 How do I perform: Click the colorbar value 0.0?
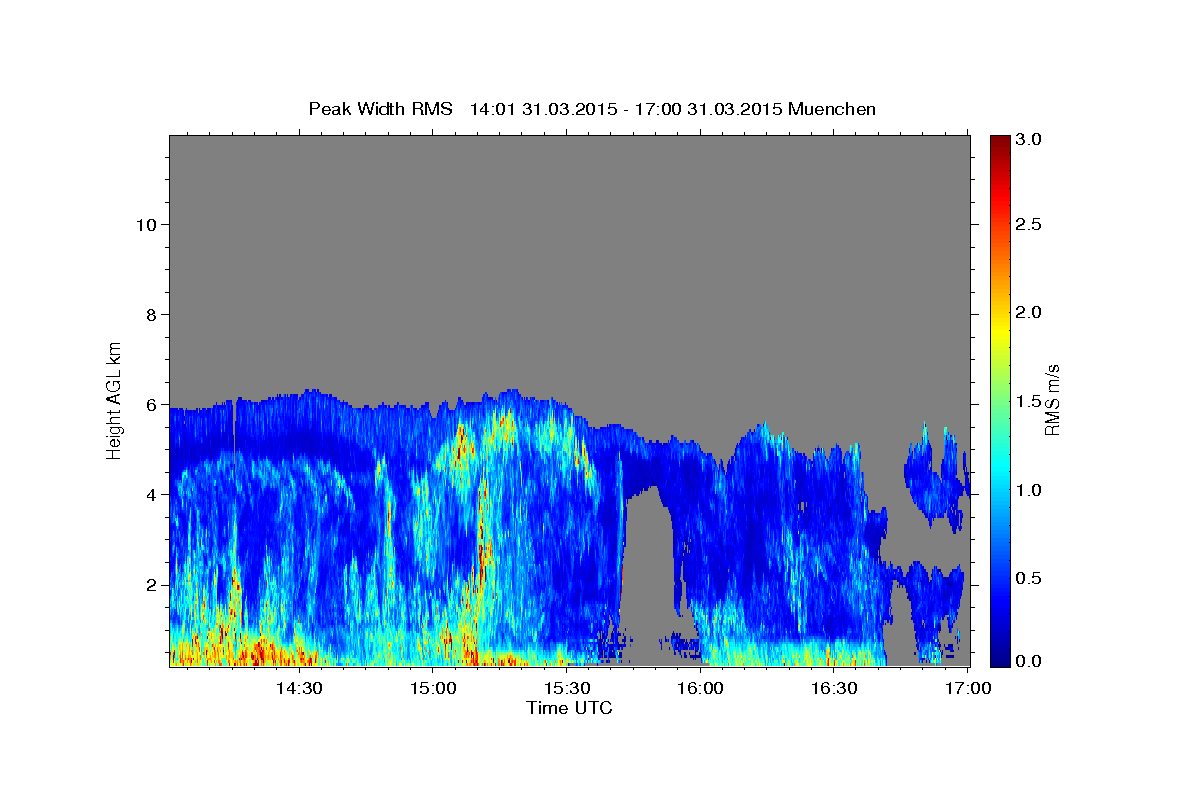click(x=1028, y=661)
